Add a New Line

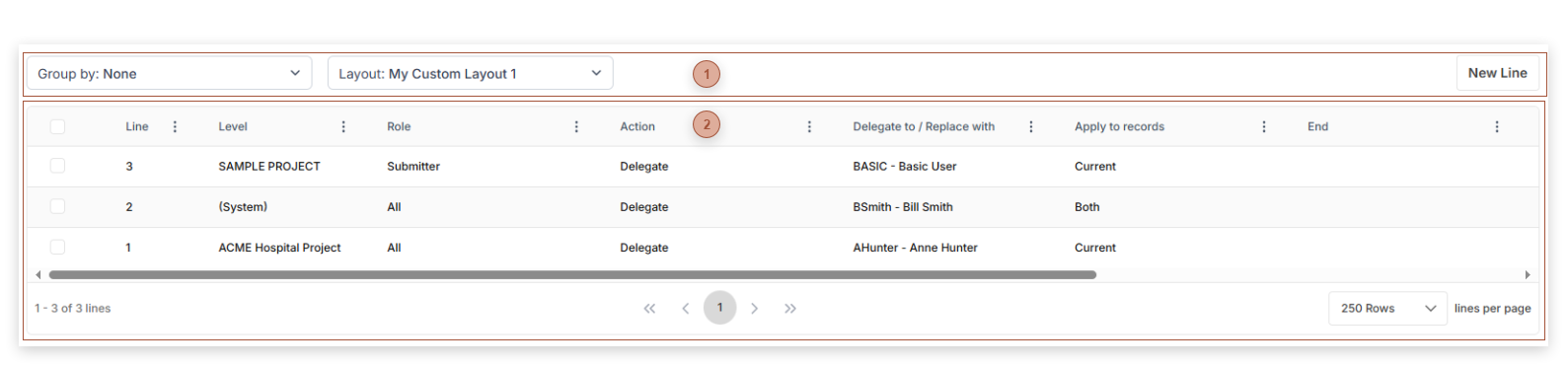coord(1497,73)
